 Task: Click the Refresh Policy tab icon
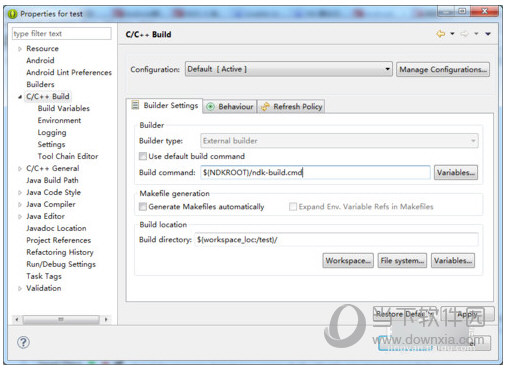(265, 107)
